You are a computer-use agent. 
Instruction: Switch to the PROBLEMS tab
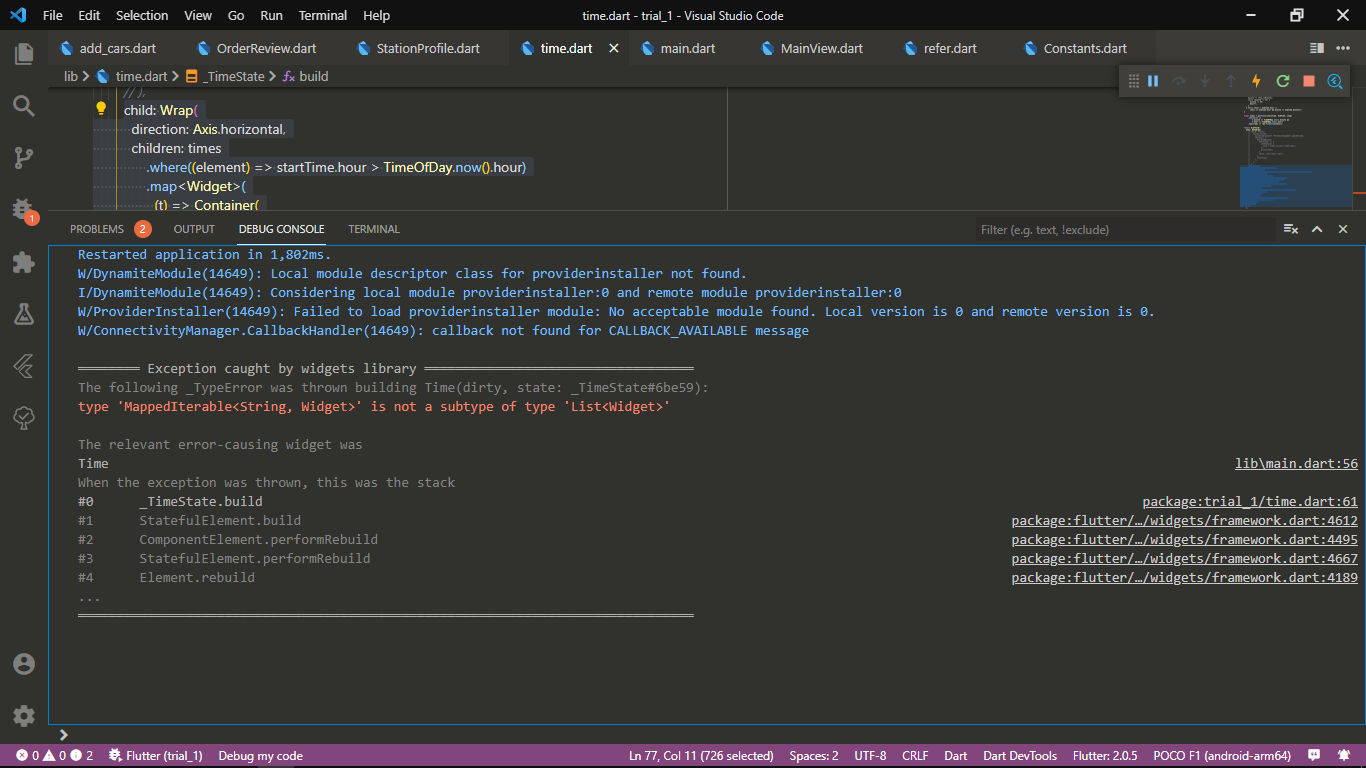[97, 229]
